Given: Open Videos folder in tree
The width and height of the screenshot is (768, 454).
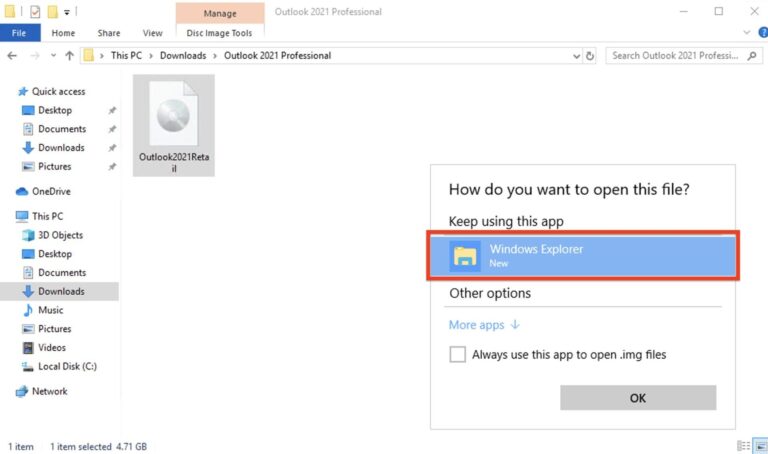Looking at the screenshot, I should (51, 348).
